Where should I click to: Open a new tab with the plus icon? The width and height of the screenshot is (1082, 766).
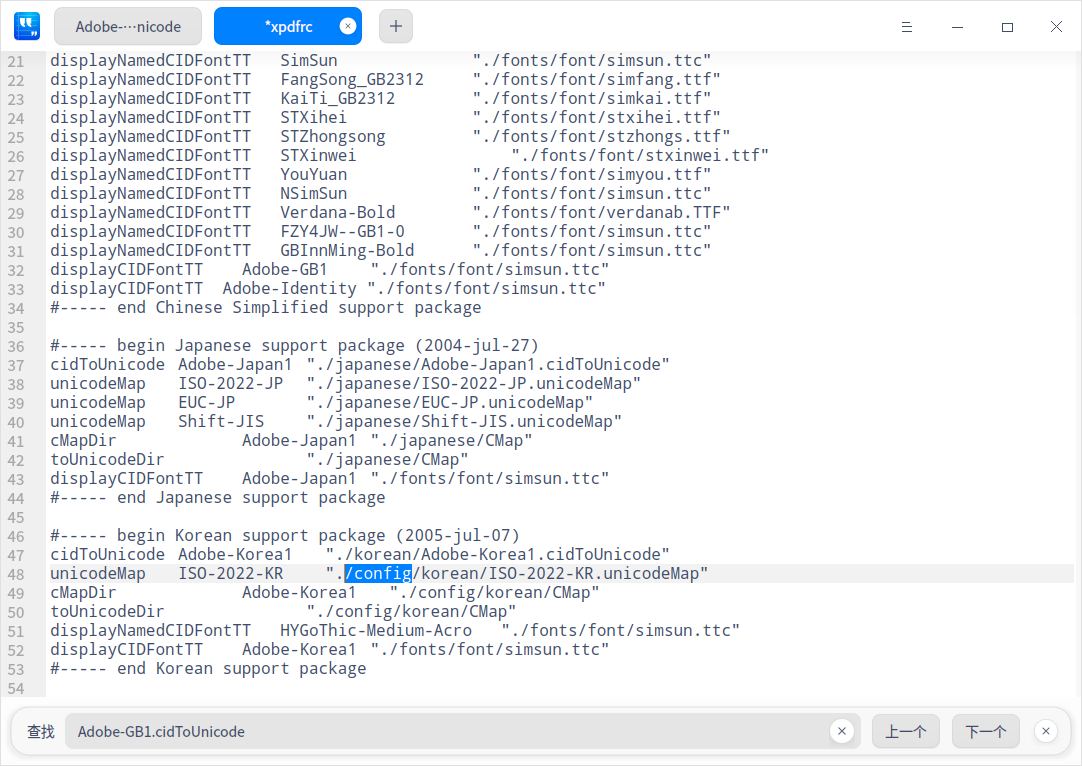[395, 26]
